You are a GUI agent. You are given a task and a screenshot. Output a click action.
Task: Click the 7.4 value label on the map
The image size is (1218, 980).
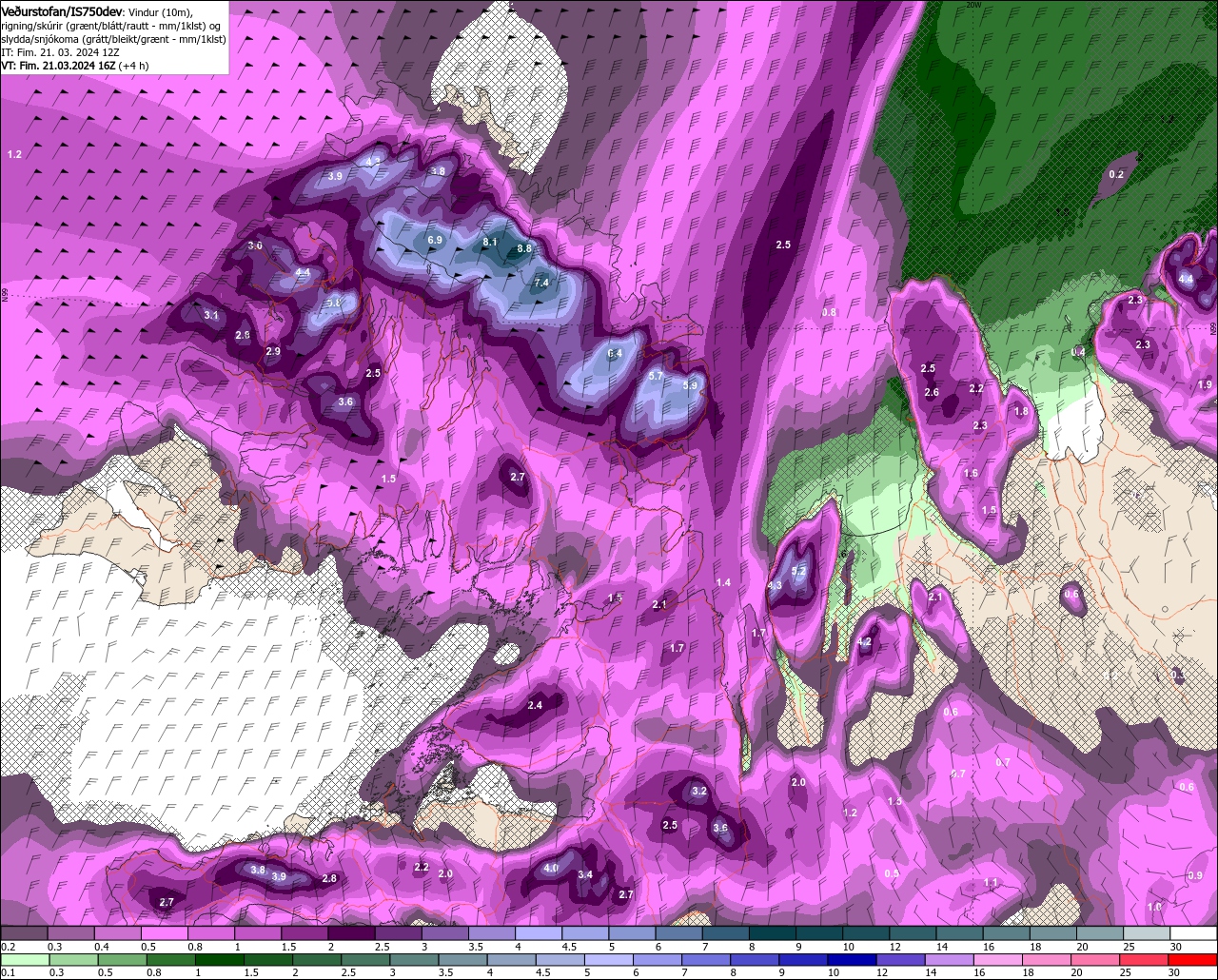pos(541,283)
